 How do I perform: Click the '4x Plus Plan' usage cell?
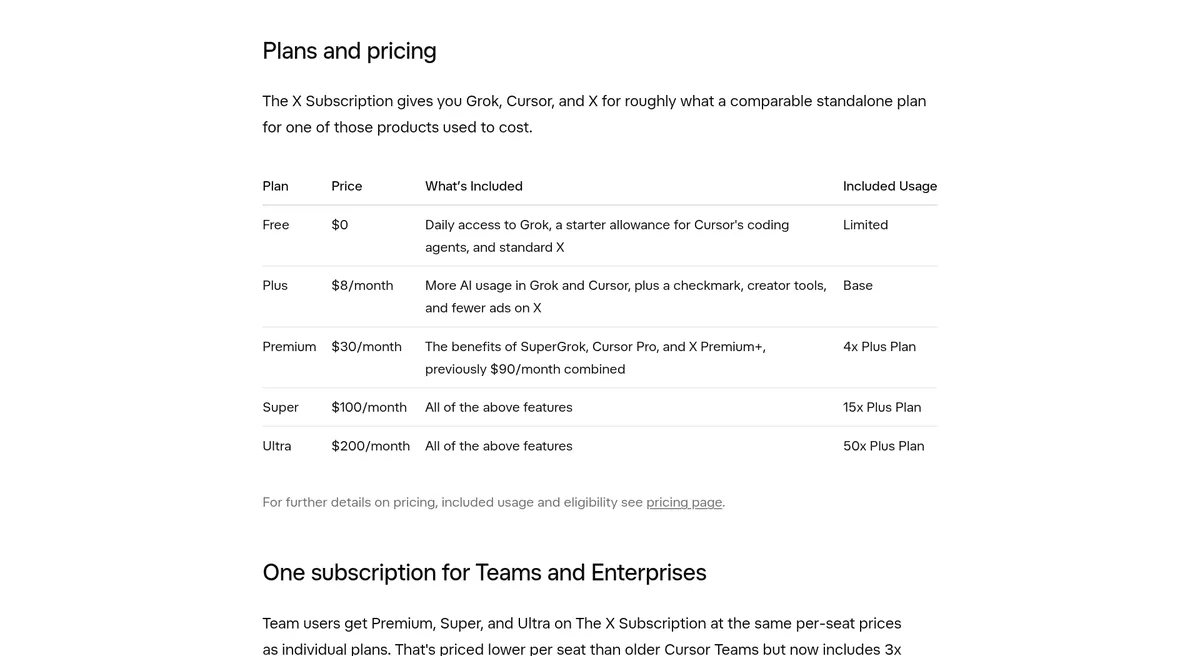click(879, 347)
